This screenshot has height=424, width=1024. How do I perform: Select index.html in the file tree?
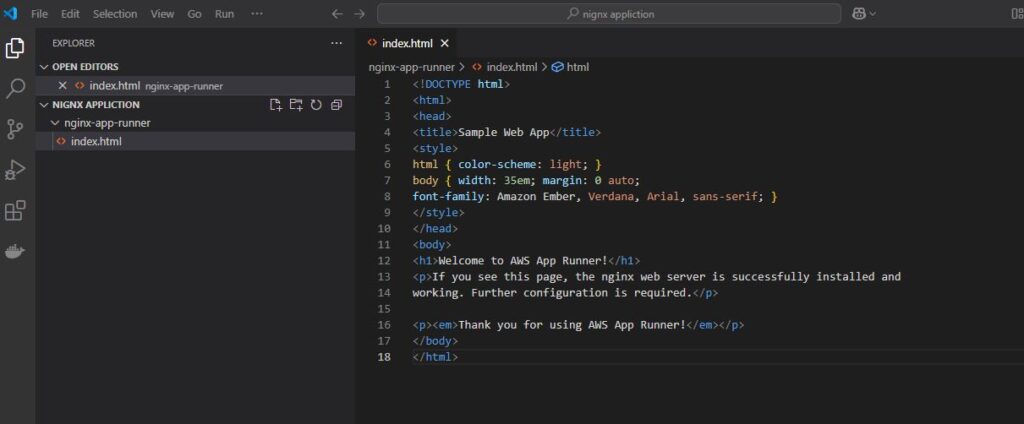pyautogui.click(x=96, y=141)
